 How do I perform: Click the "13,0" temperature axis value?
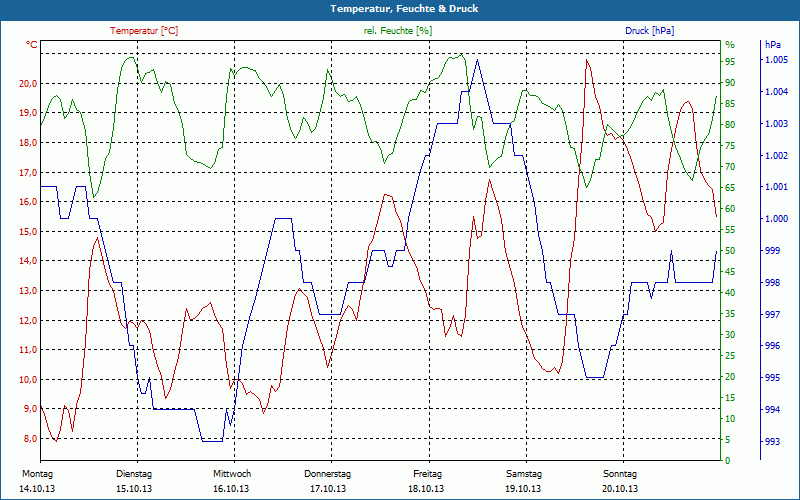pos(28,290)
